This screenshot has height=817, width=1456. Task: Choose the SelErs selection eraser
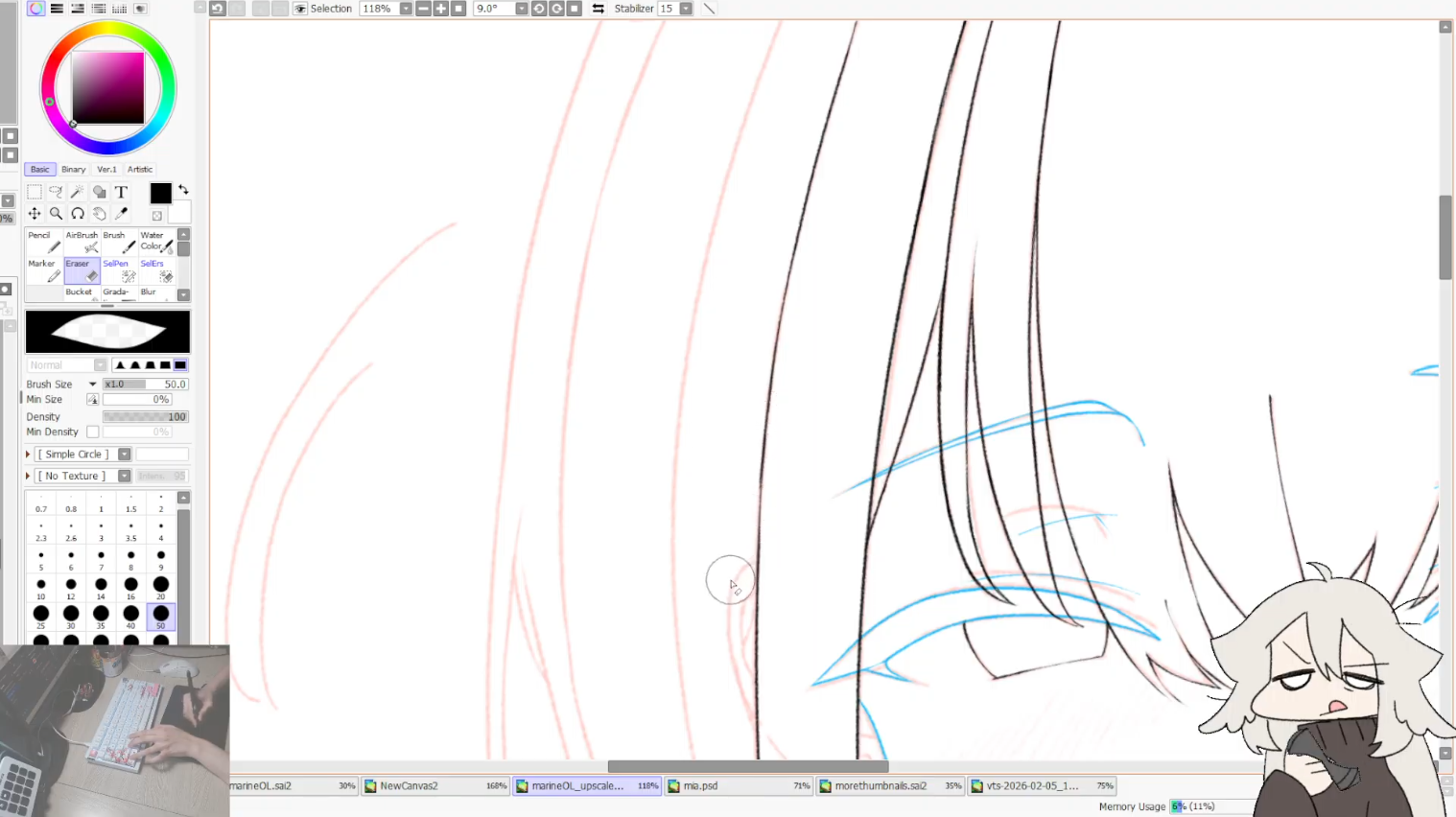[156, 270]
